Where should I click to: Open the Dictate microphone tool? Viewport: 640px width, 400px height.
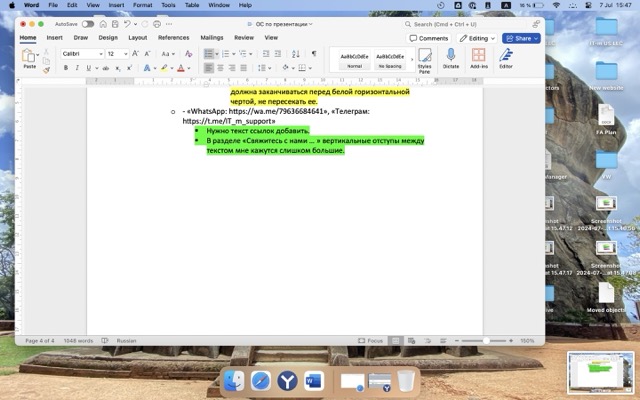450,58
